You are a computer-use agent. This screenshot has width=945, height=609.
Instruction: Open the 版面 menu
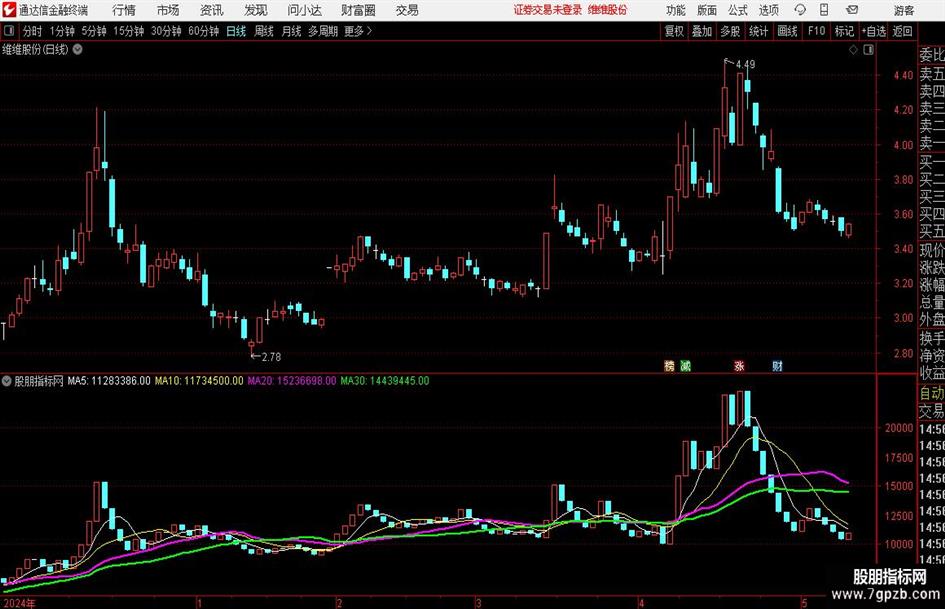point(706,10)
